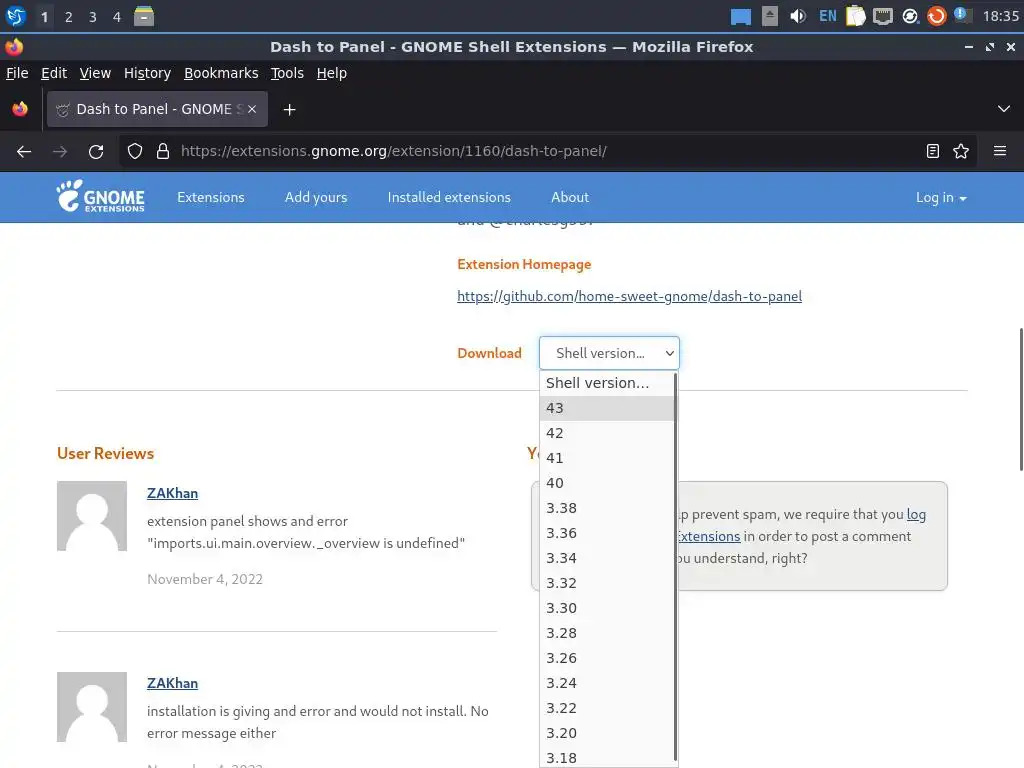Show site security padlock info

coord(163,152)
